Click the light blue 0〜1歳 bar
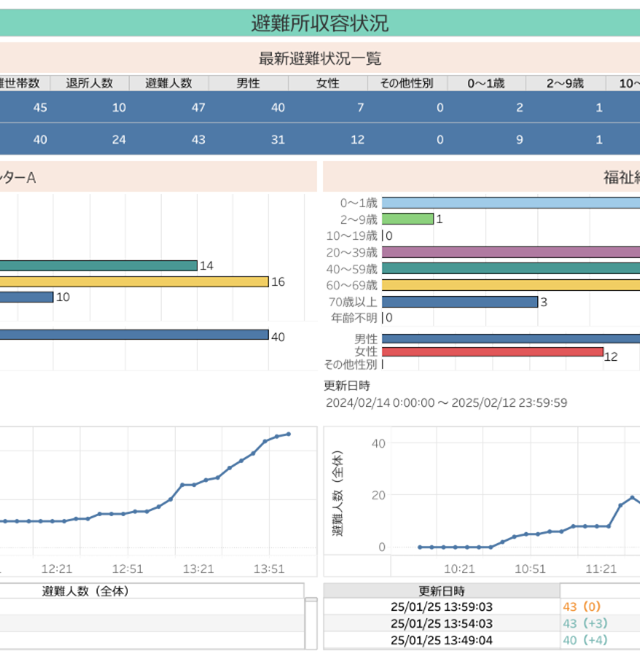The height and width of the screenshot is (659, 640). click(510, 203)
